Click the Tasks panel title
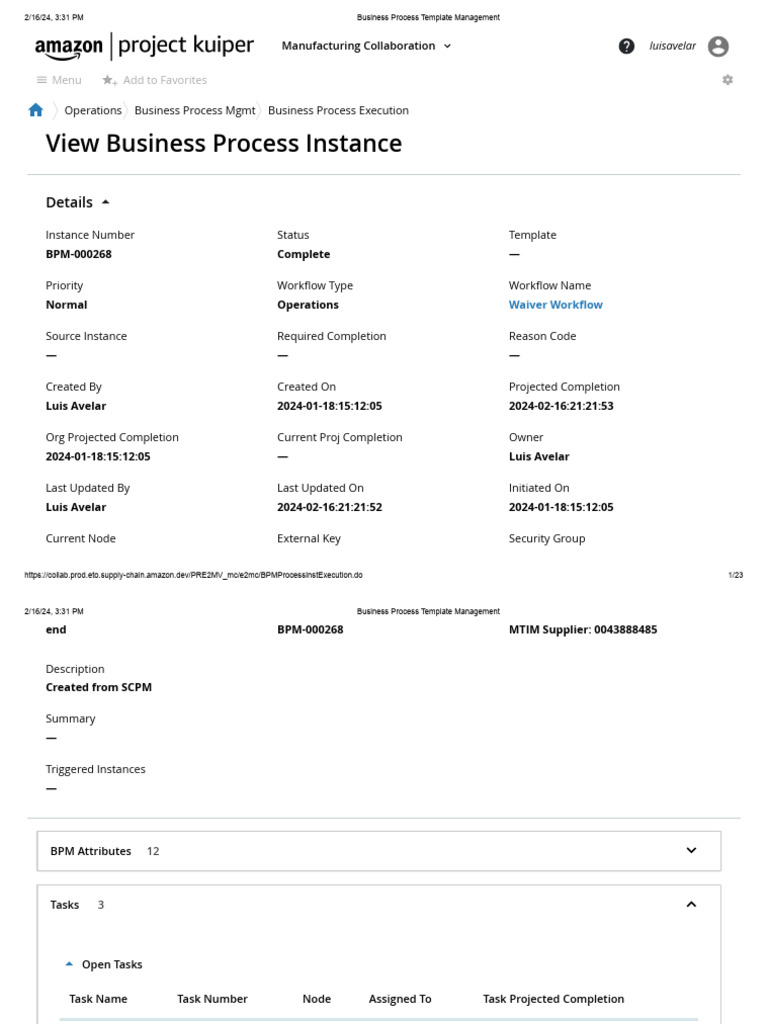 [x=65, y=904]
